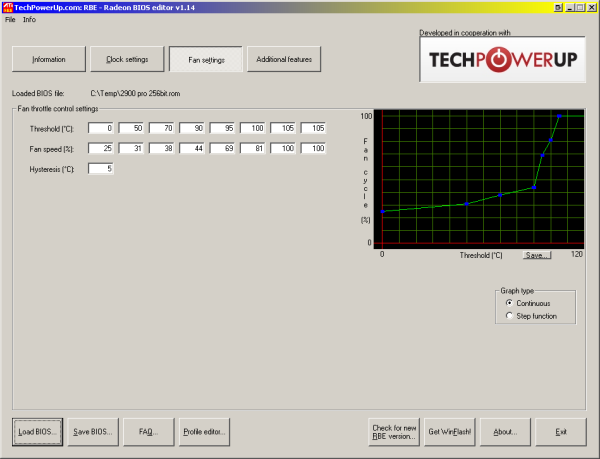Click Check for new RBE version...
The image size is (600, 459).
pyautogui.click(x=394, y=432)
